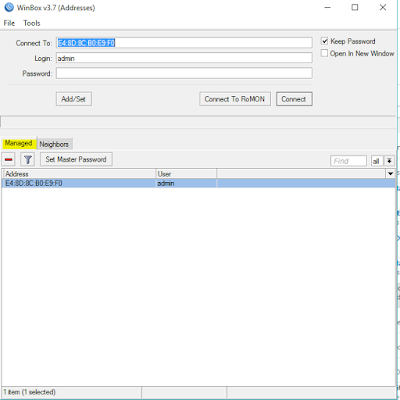Click Set Master Password button
Image resolution: width=400 pixels, height=400 pixels.
click(76, 159)
